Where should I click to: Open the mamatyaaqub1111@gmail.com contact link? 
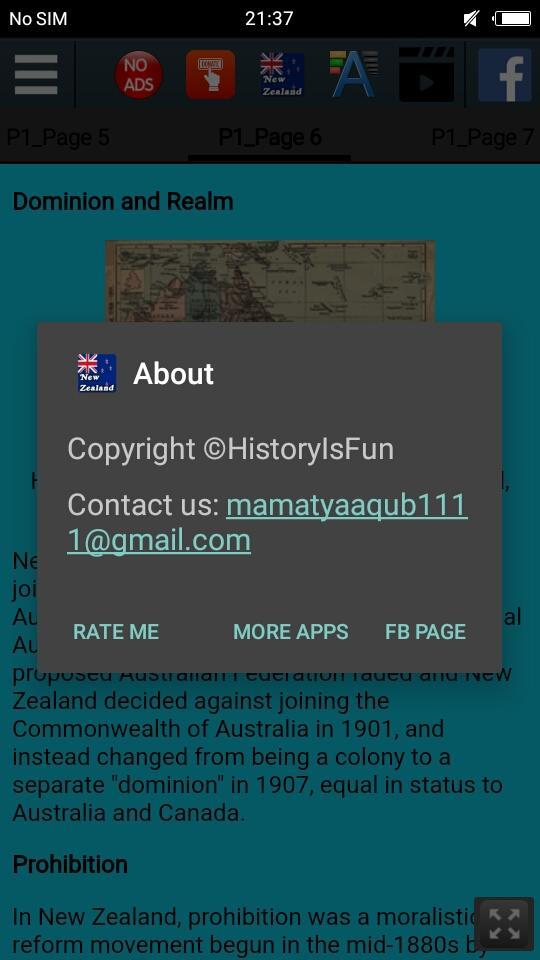(268, 523)
